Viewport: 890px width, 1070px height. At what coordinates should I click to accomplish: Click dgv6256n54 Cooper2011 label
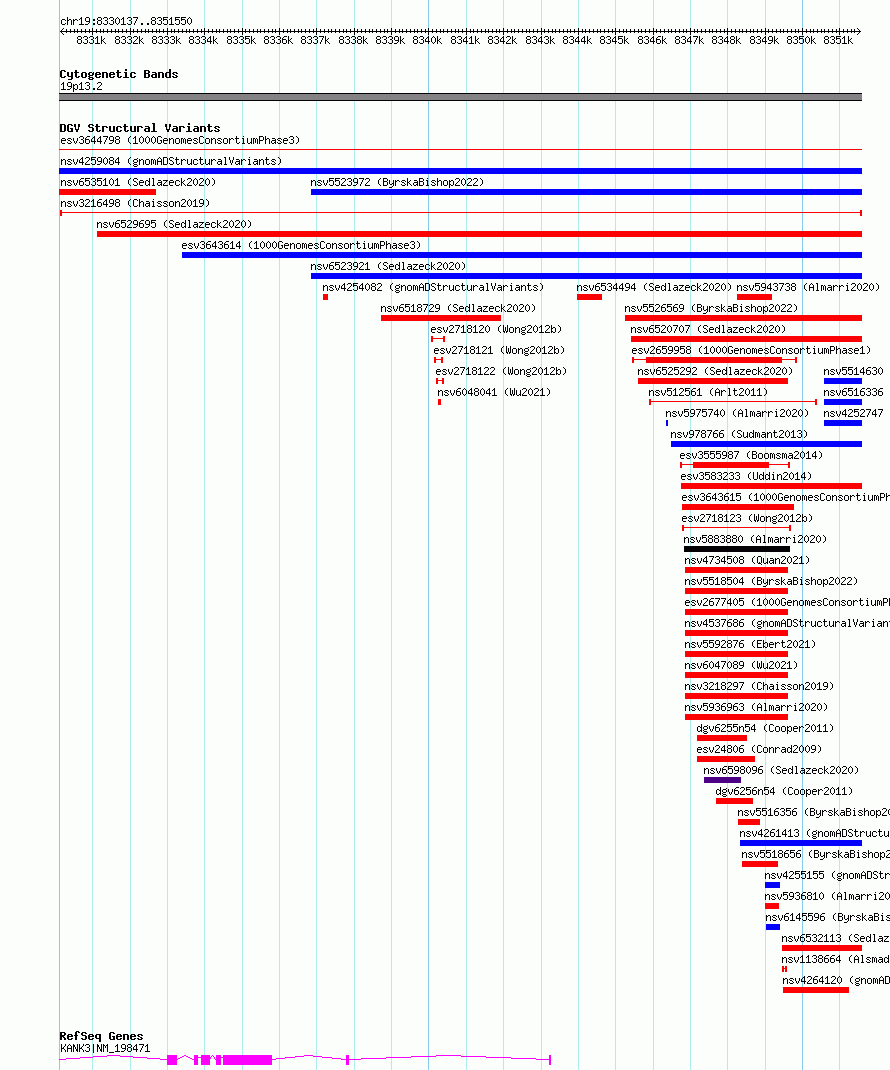[784, 792]
